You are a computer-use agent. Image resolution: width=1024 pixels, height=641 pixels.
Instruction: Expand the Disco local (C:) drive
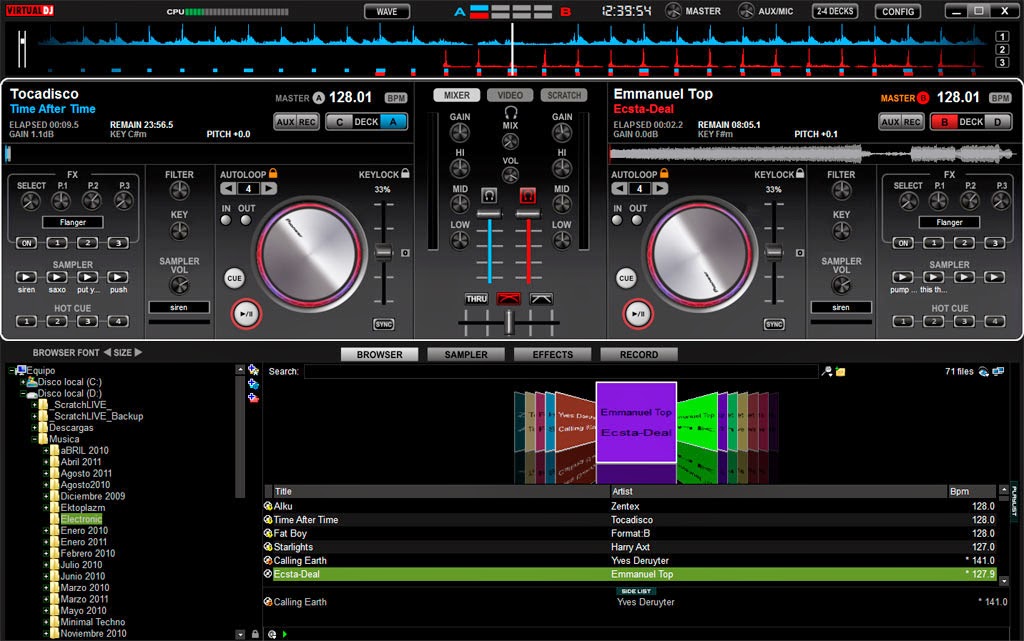23,383
